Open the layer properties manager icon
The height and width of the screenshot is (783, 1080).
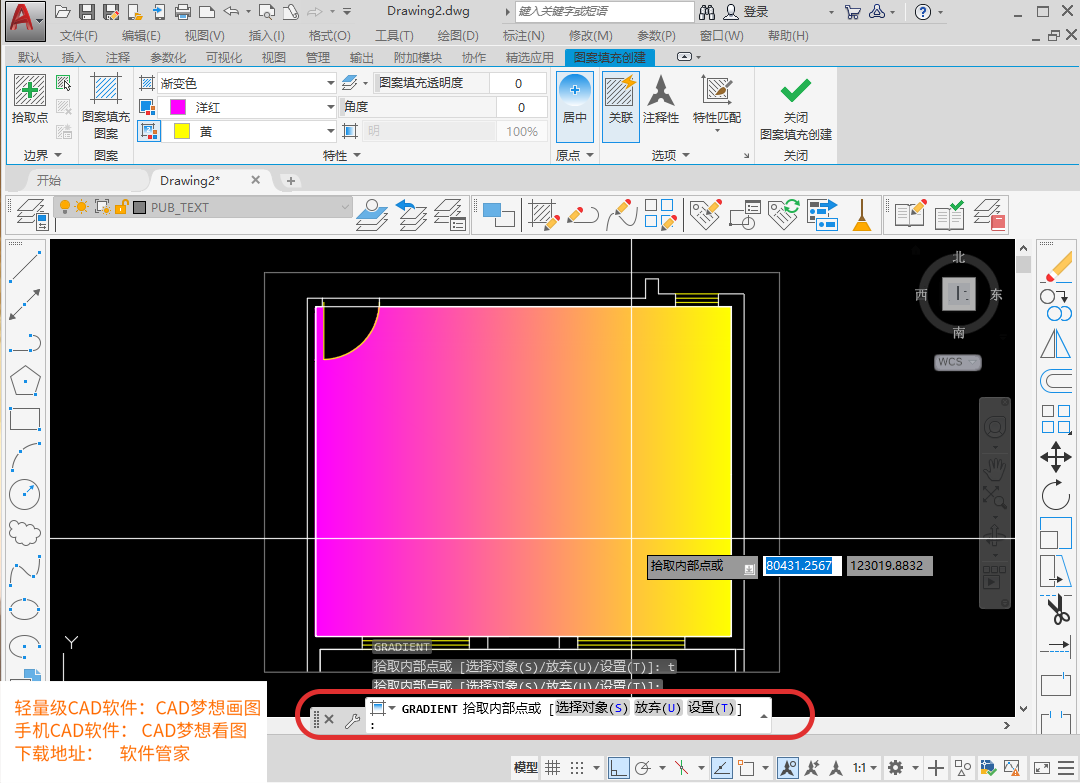[30, 214]
